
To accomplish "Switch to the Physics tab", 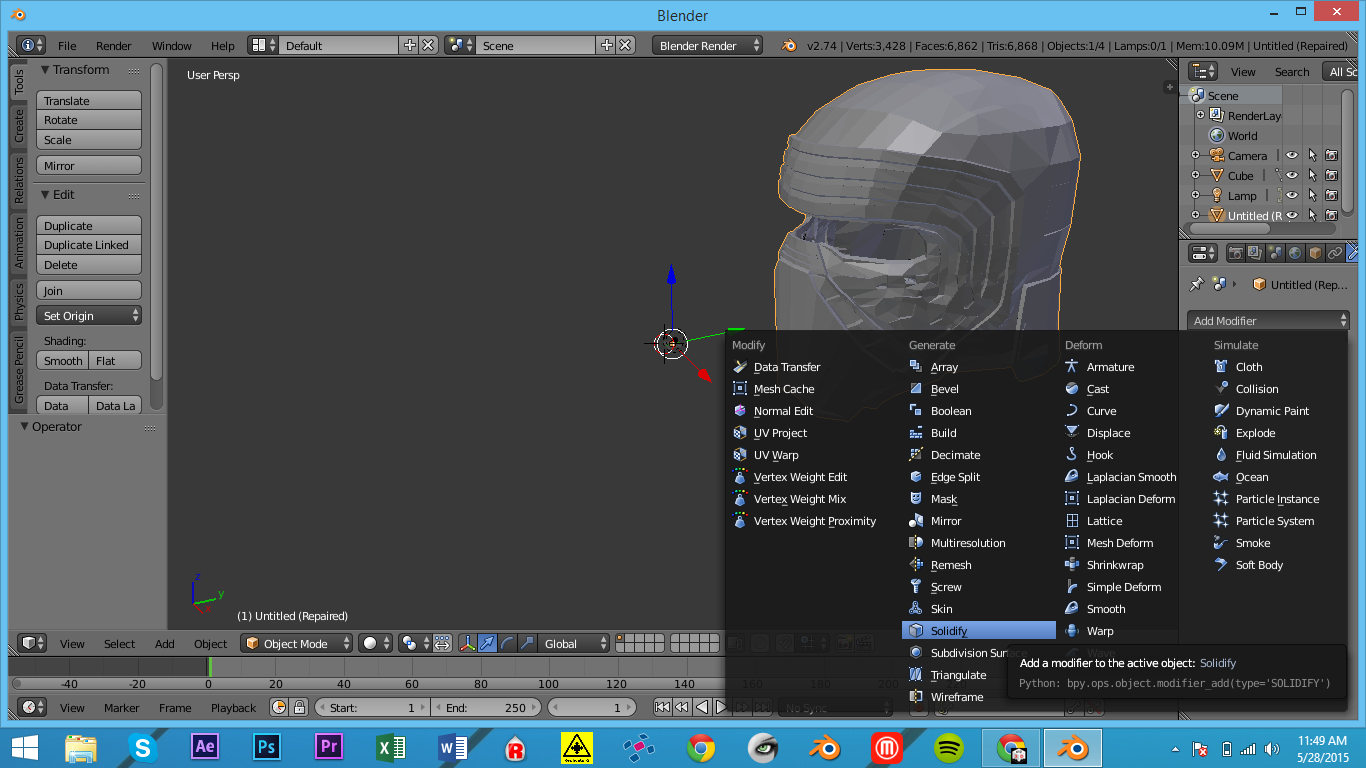I will (x=19, y=301).
